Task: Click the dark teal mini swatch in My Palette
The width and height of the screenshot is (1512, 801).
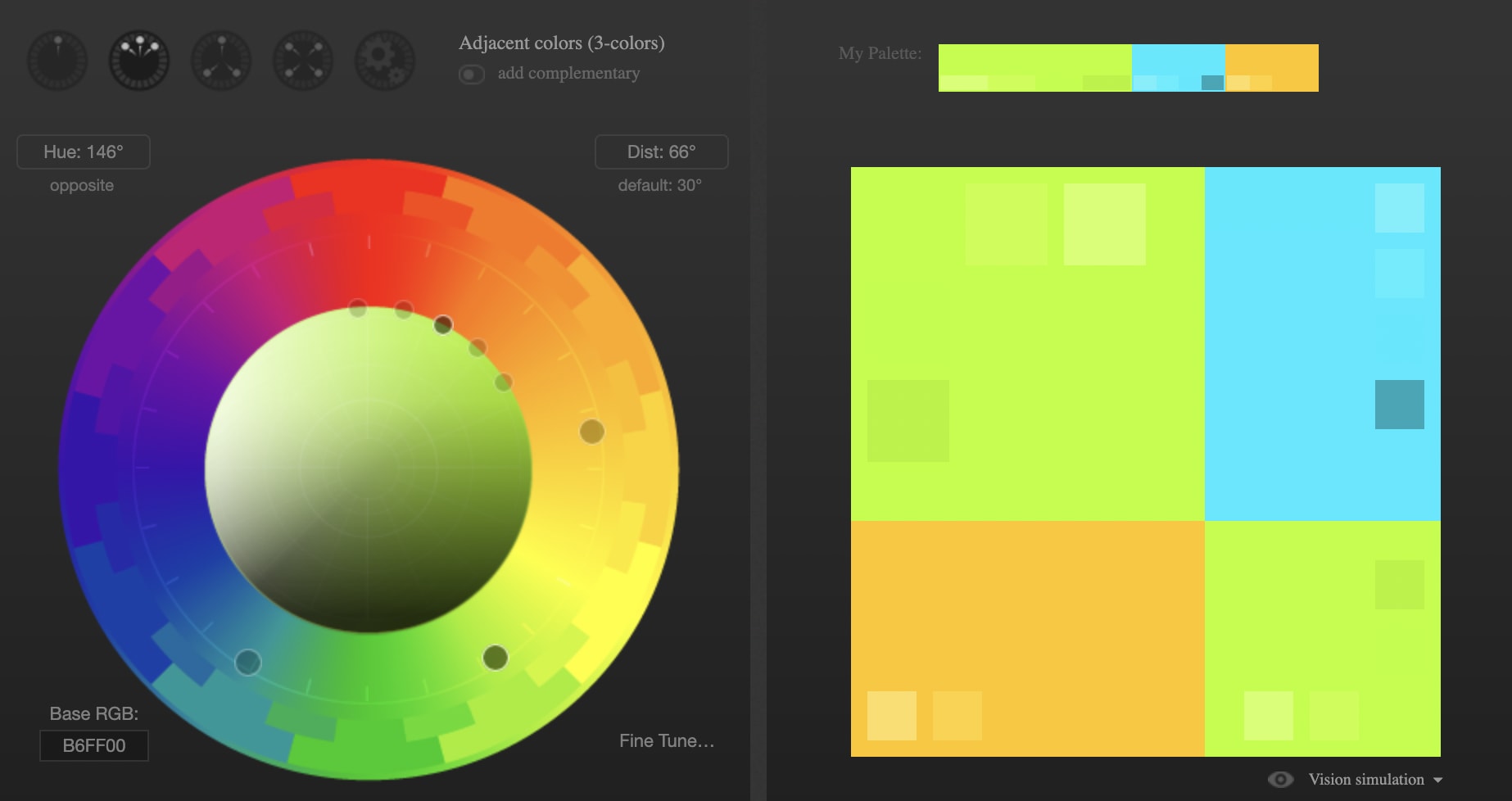Action: pyautogui.click(x=1212, y=83)
